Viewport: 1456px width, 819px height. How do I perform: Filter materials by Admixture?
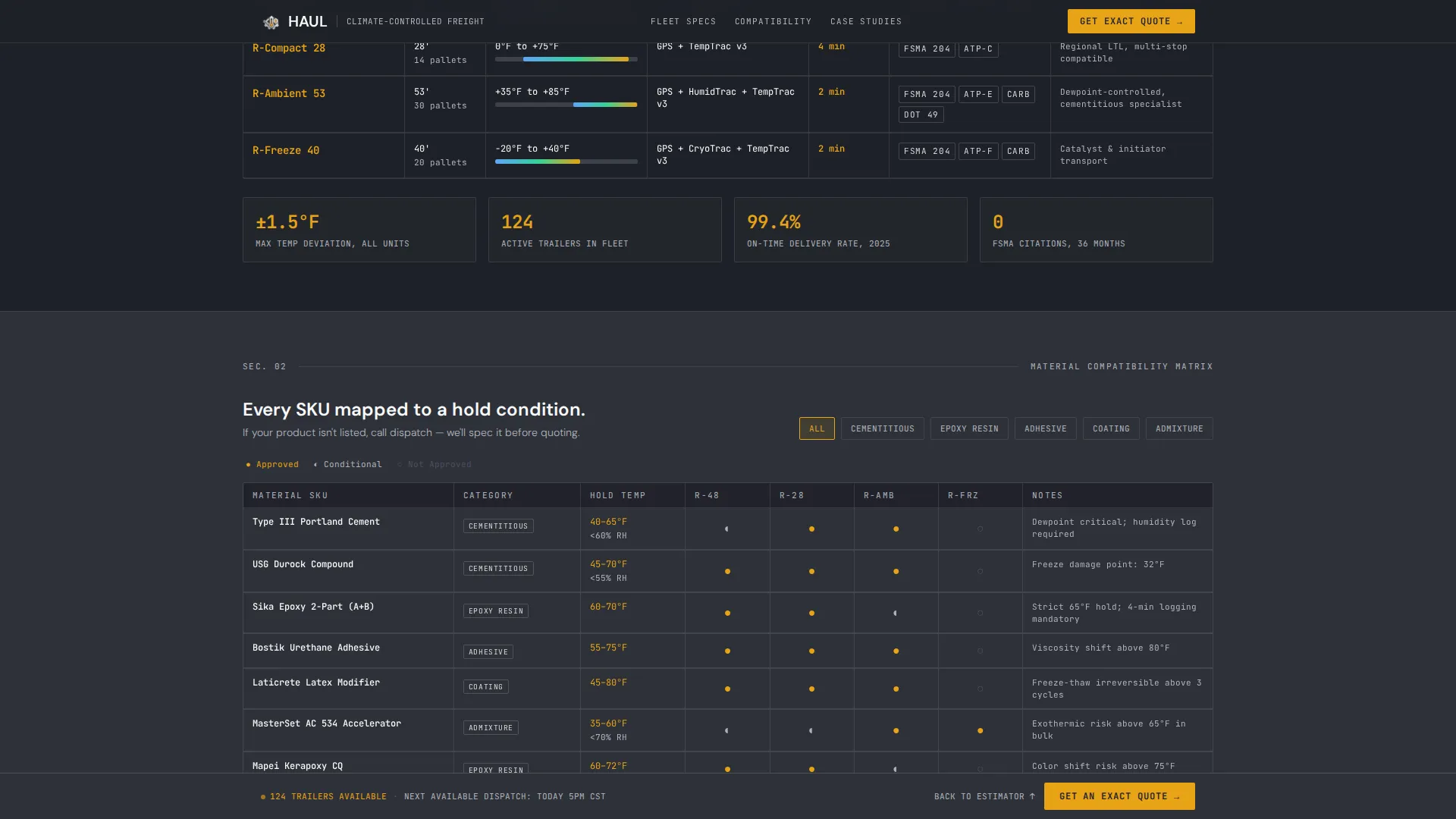[1179, 428]
